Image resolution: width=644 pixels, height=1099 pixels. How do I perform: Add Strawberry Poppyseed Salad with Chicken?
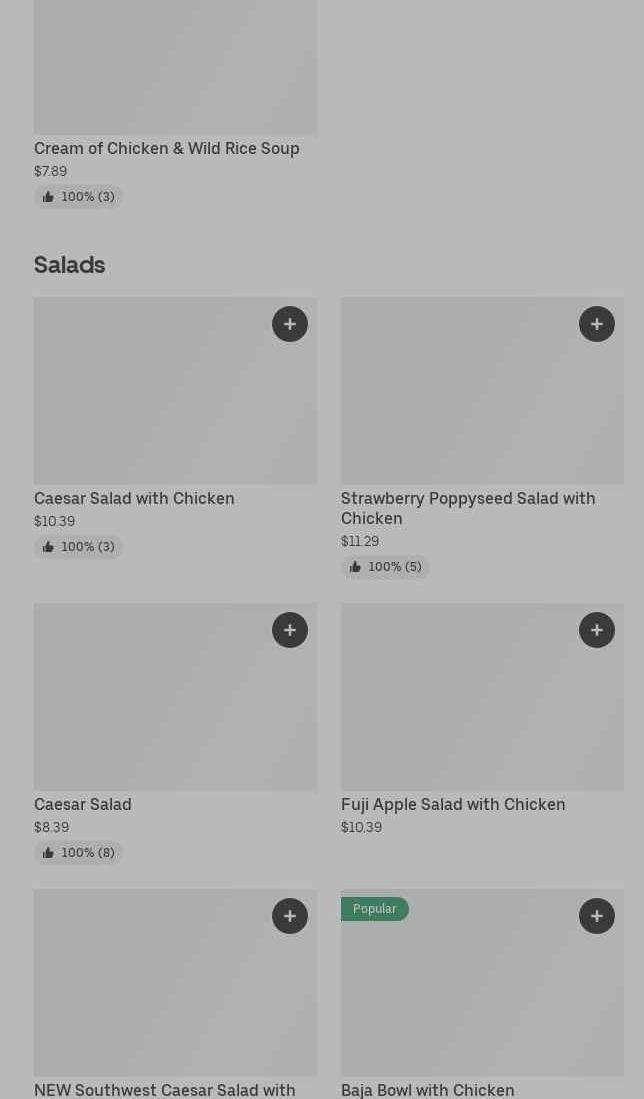(597, 324)
